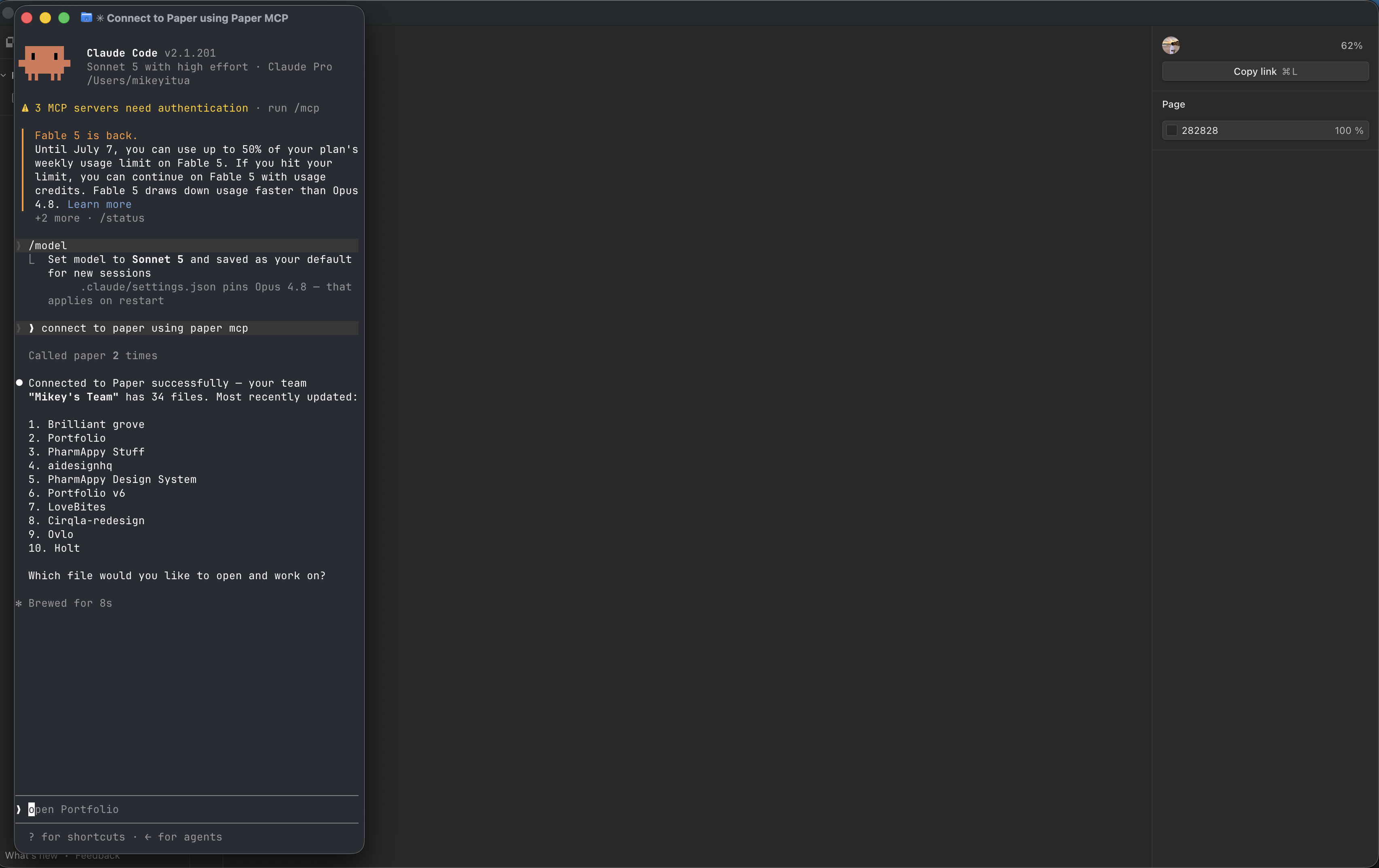The height and width of the screenshot is (868, 1379).
Task: Click the run /mcp hint text
Action: click(294, 108)
